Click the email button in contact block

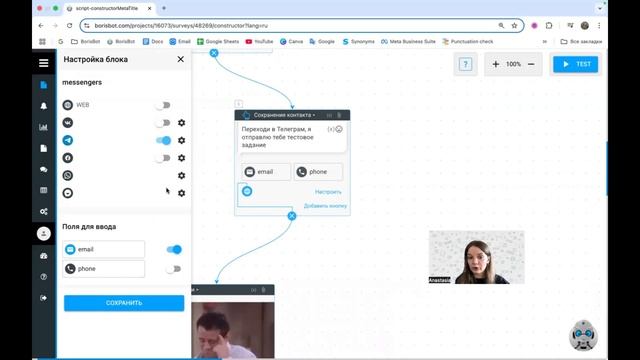point(266,172)
